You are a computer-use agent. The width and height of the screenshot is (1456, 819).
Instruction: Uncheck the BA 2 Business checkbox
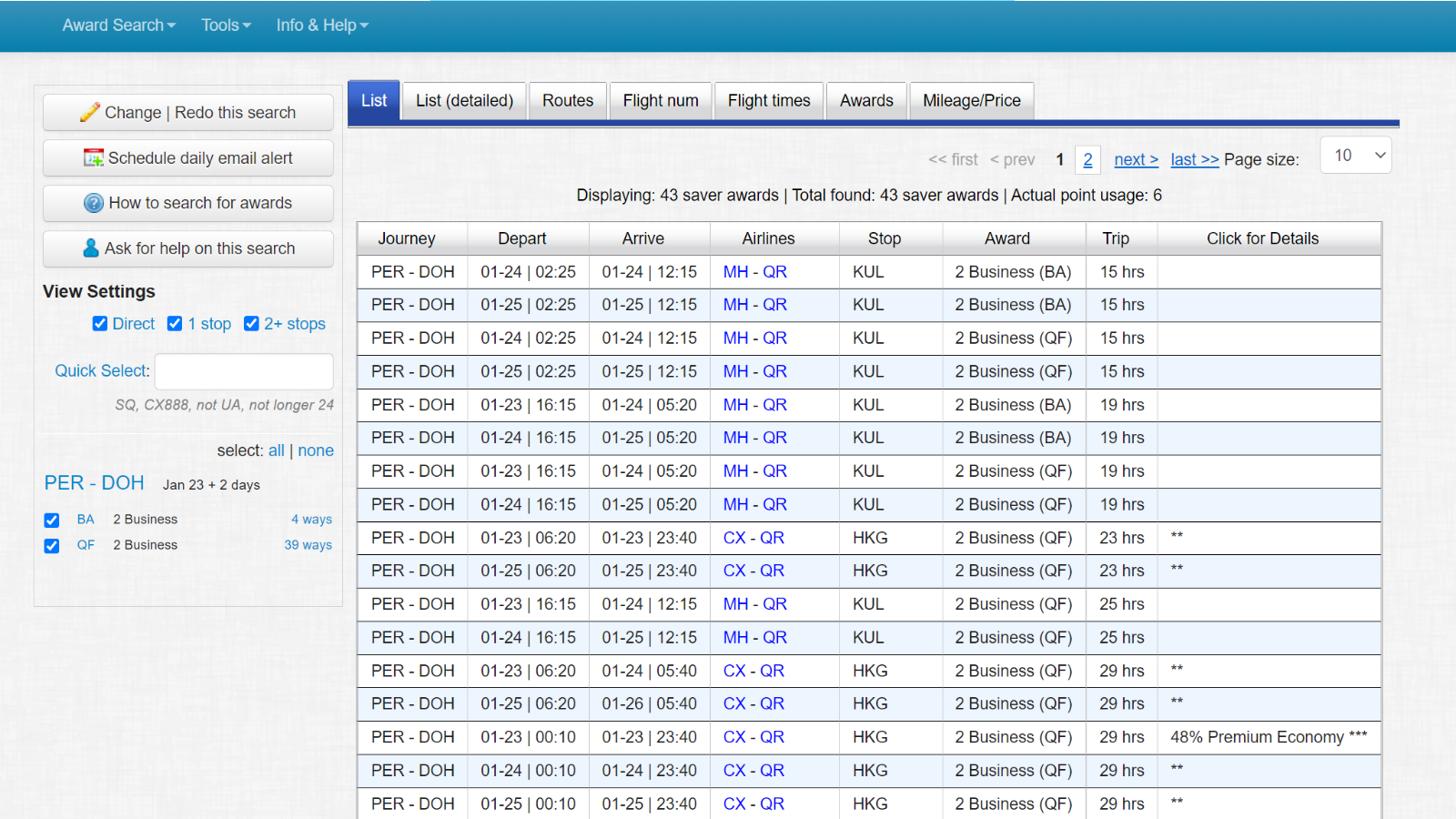[52, 521]
